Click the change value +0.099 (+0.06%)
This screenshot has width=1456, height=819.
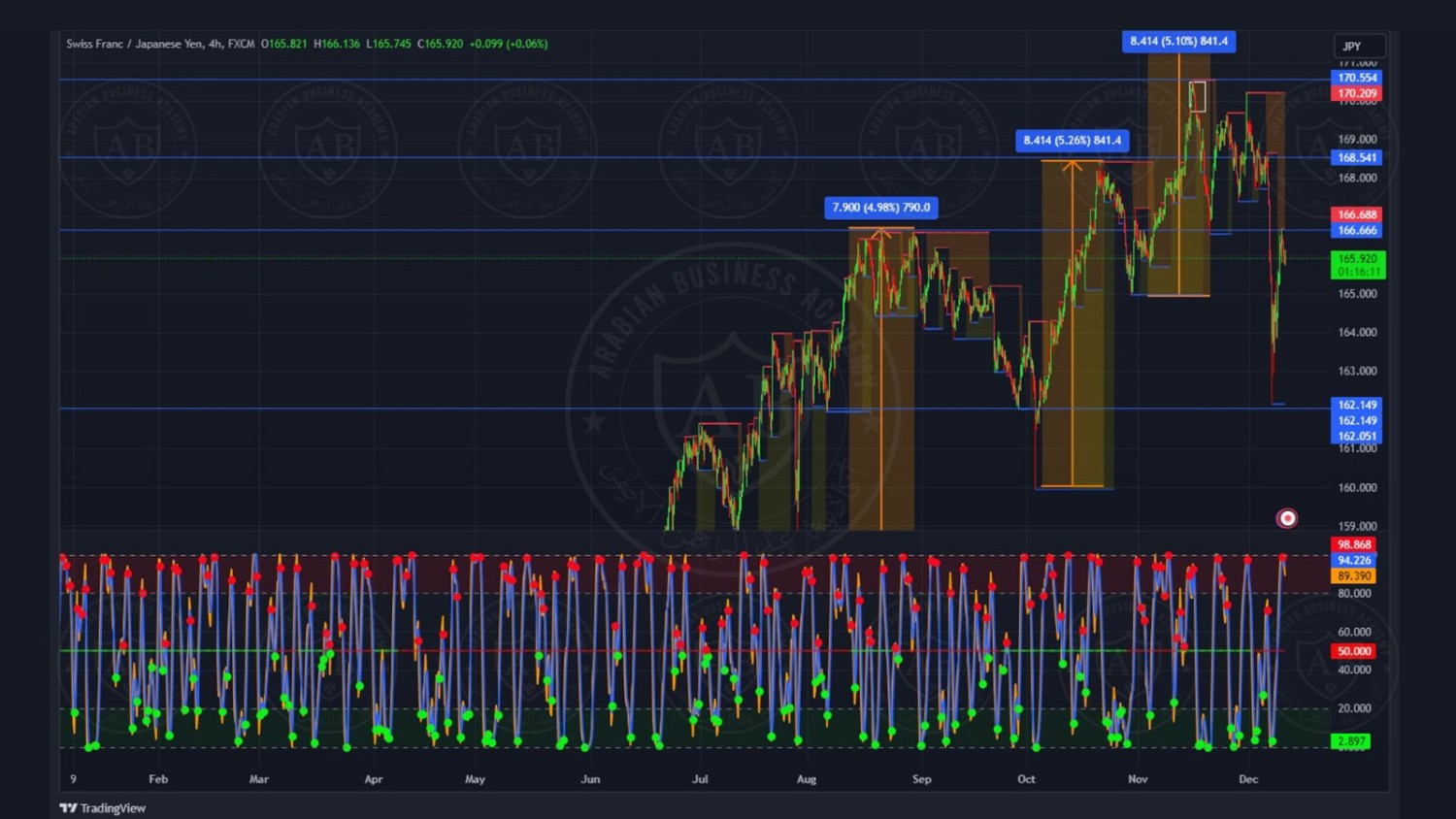[509, 44]
